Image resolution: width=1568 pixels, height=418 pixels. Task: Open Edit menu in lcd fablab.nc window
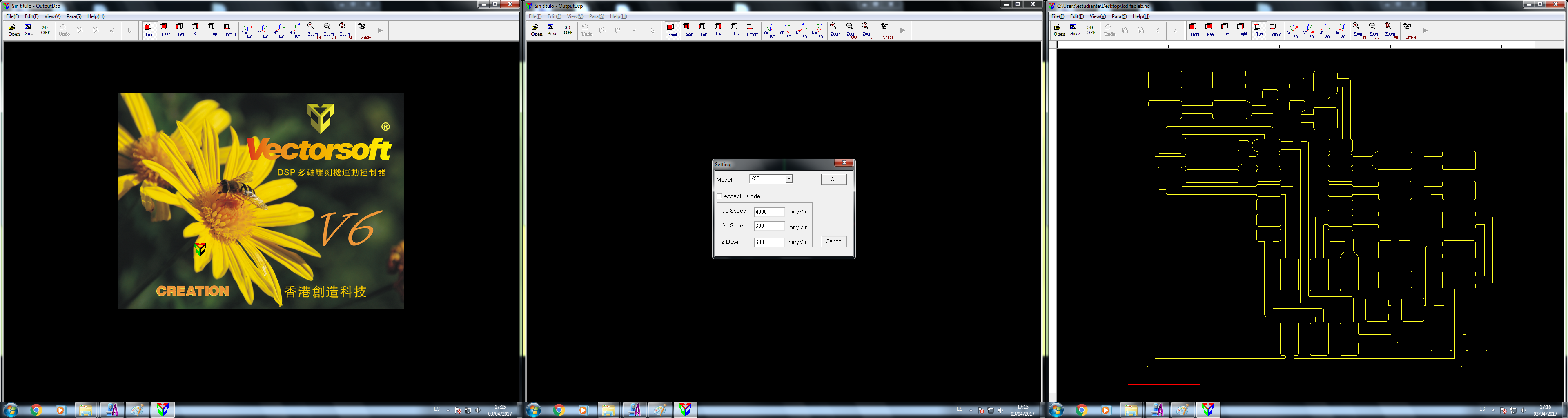pos(1077,16)
